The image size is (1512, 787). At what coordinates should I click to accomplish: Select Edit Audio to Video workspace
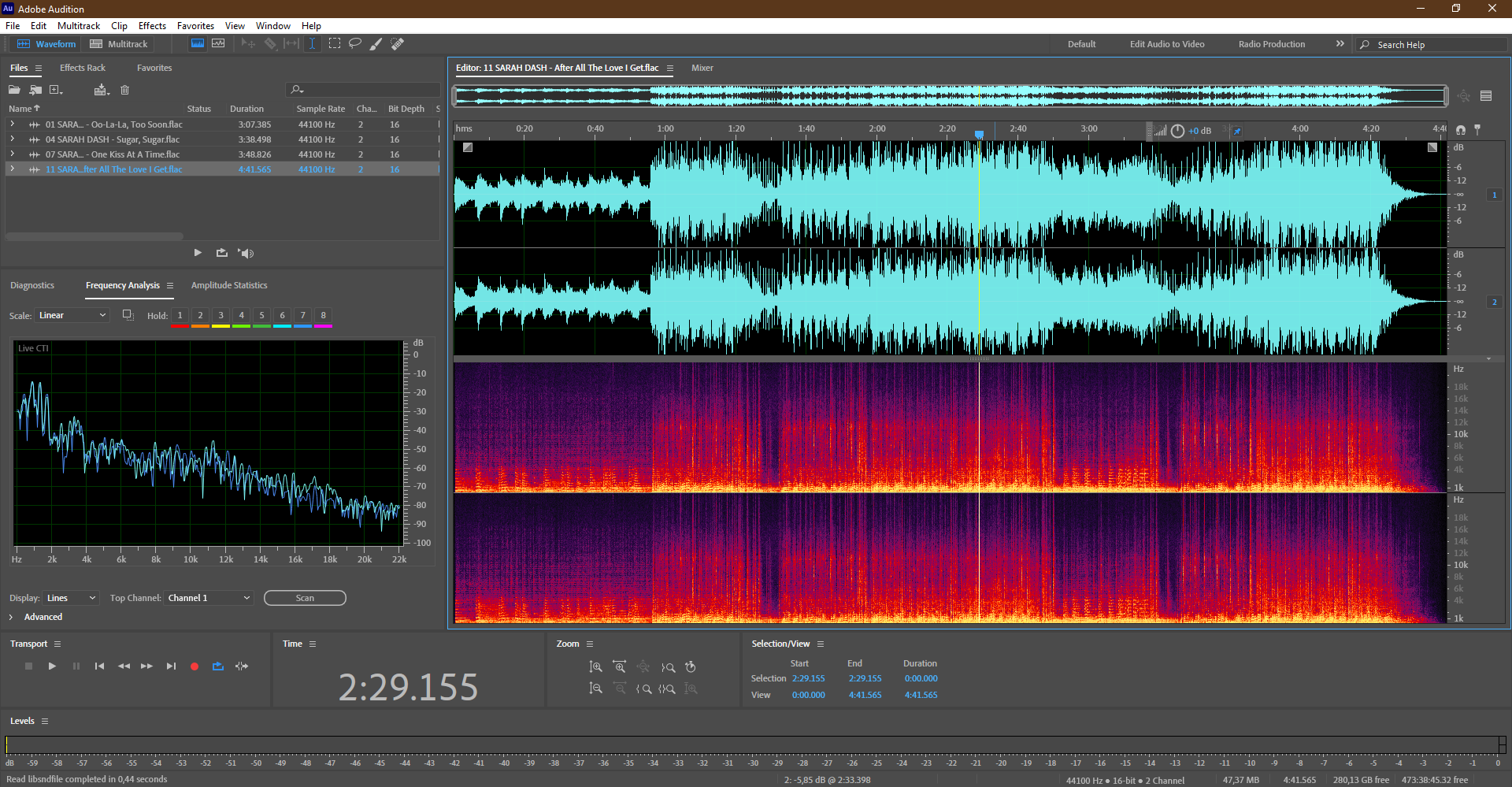(1167, 44)
